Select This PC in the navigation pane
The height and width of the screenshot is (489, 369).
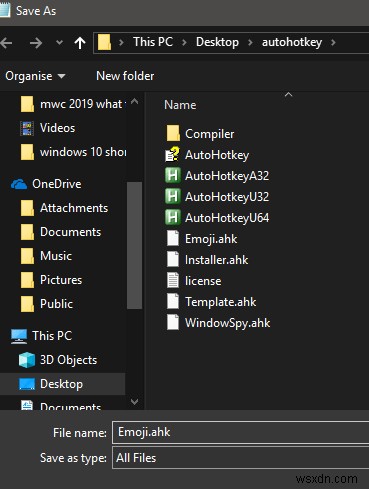tap(41, 336)
